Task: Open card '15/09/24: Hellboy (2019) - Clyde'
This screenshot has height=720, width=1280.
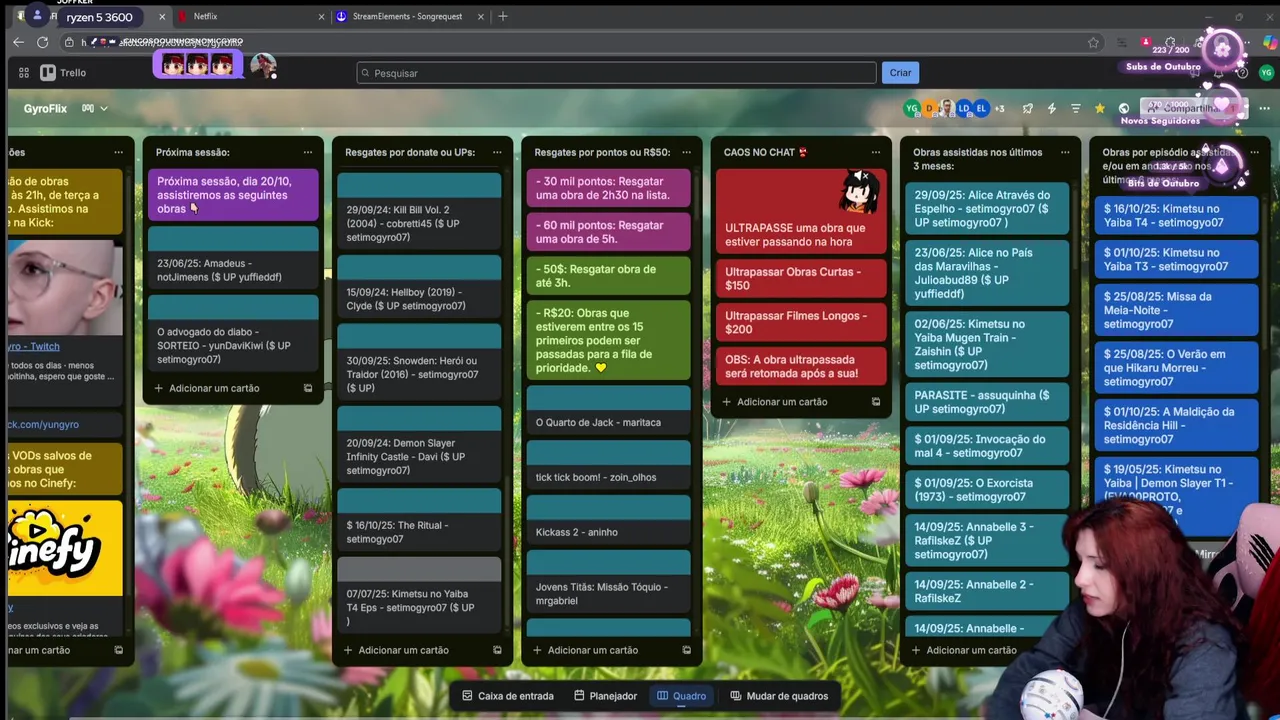Action: pos(419,286)
